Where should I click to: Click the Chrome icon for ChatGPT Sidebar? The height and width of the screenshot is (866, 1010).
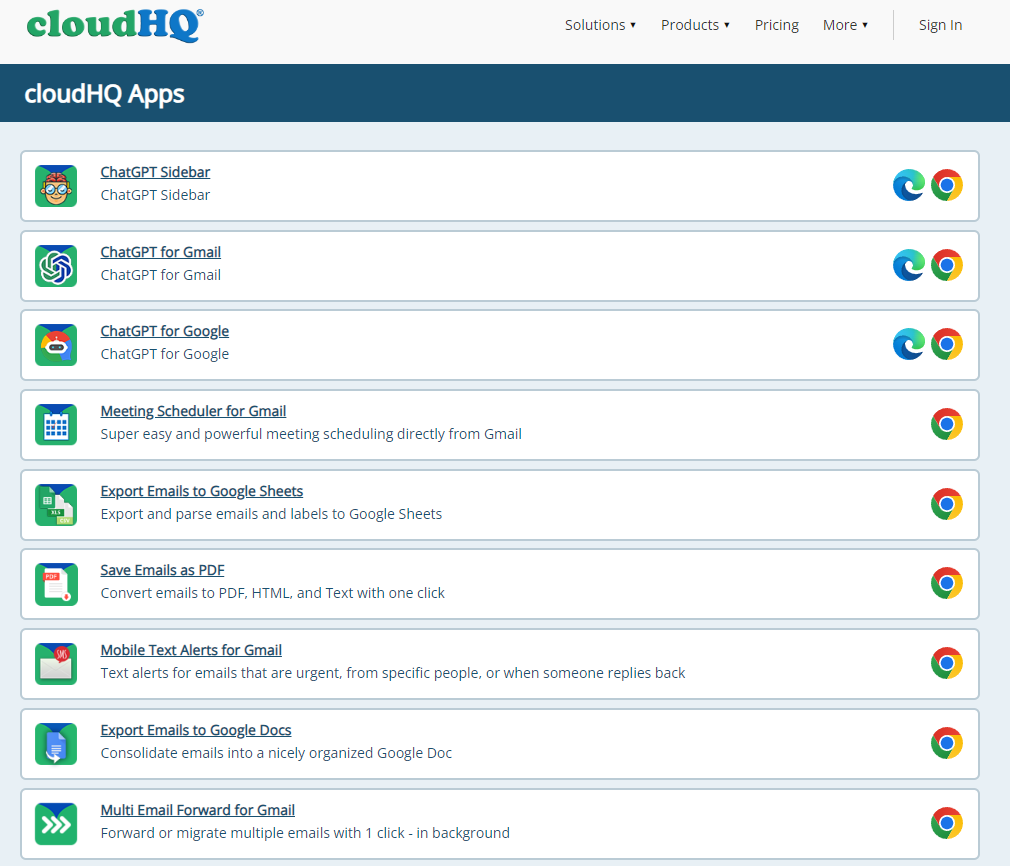[x=946, y=186]
